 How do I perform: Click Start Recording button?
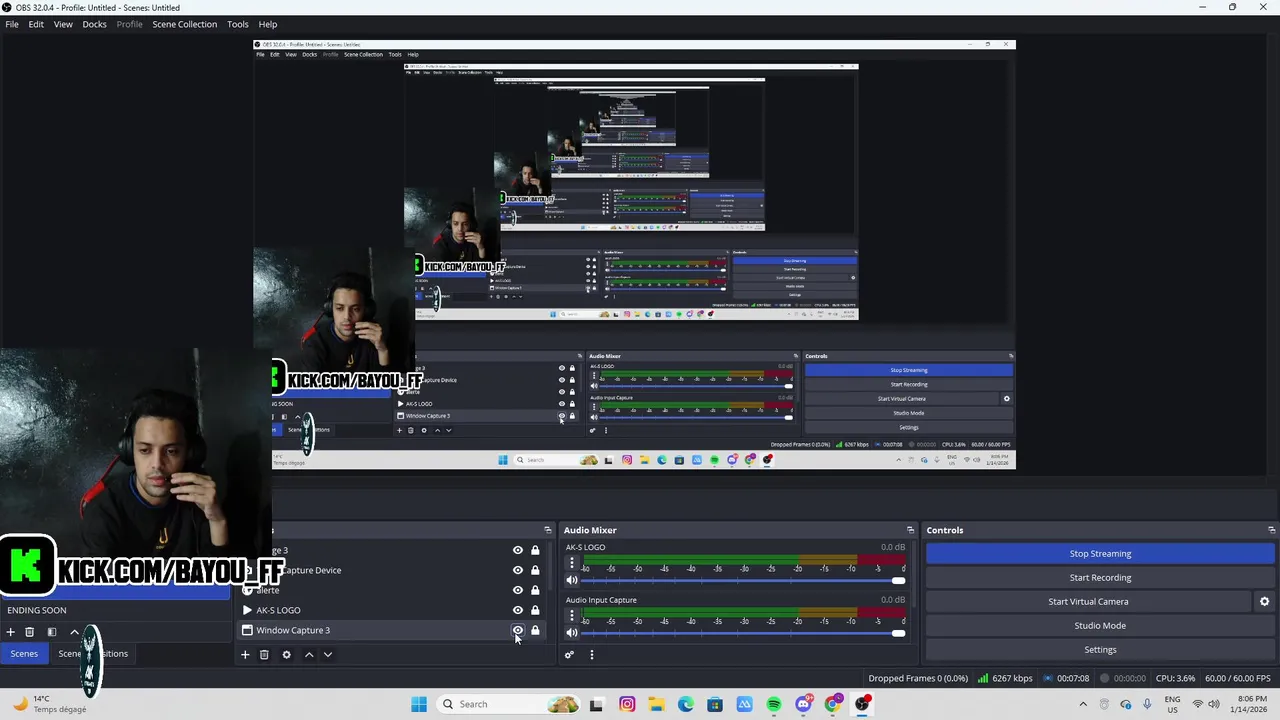point(1100,578)
